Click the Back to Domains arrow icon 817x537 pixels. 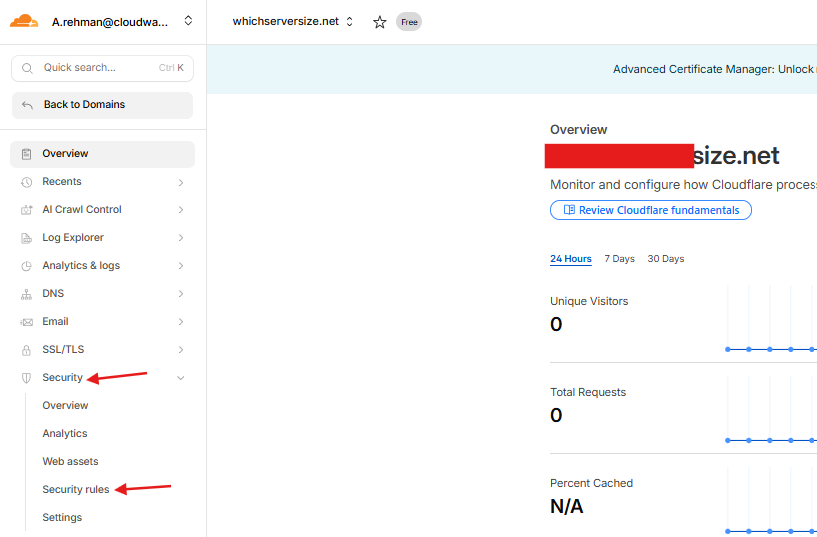[27, 105]
